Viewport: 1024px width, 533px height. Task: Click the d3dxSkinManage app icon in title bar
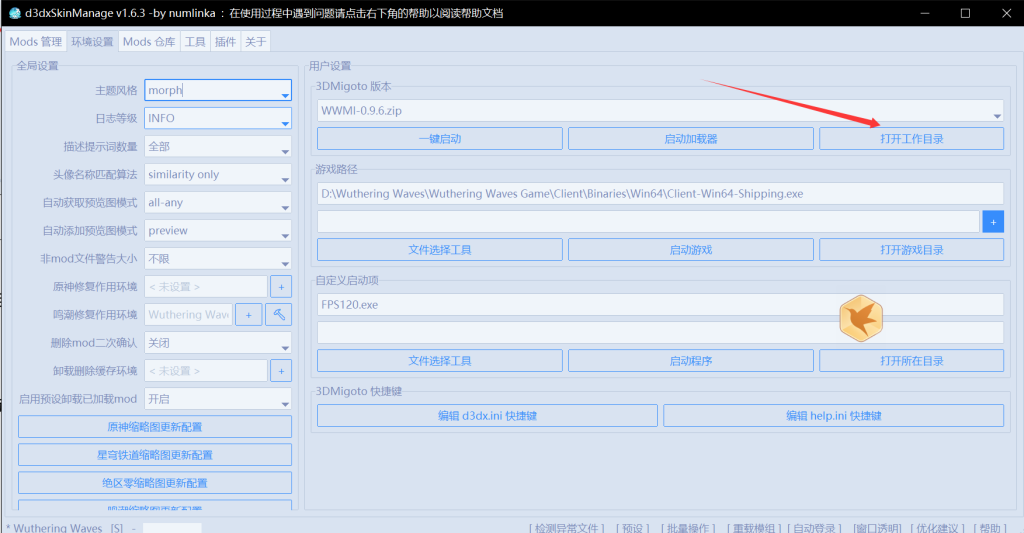pos(14,13)
